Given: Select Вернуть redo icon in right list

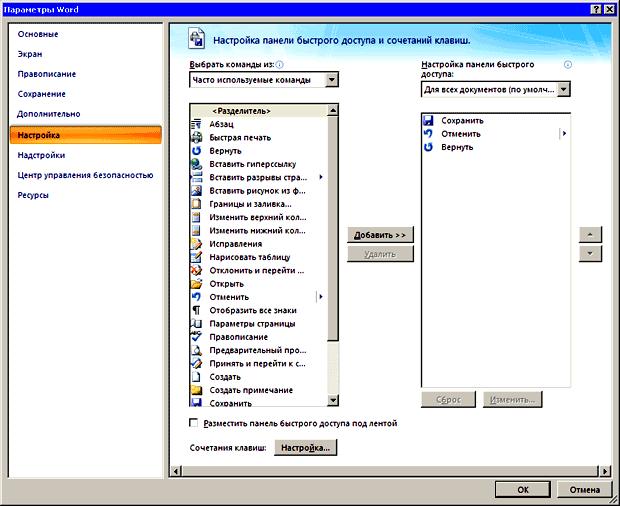Looking at the screenshot, I should point(428,147).
